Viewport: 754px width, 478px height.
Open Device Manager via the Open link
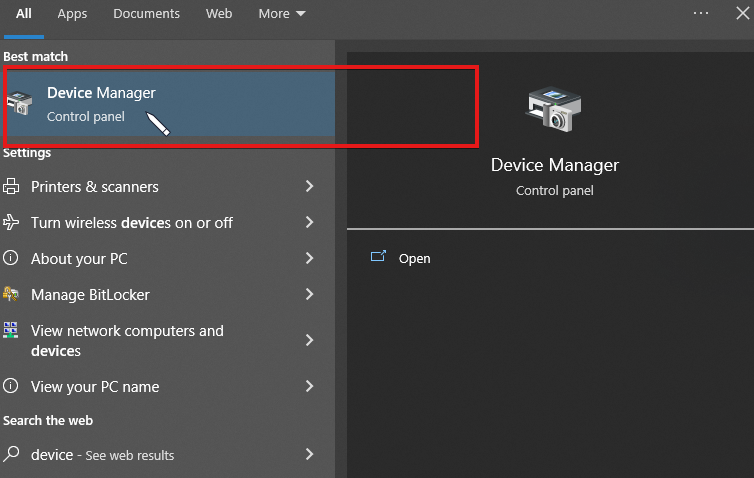click(x=414, y=258)
